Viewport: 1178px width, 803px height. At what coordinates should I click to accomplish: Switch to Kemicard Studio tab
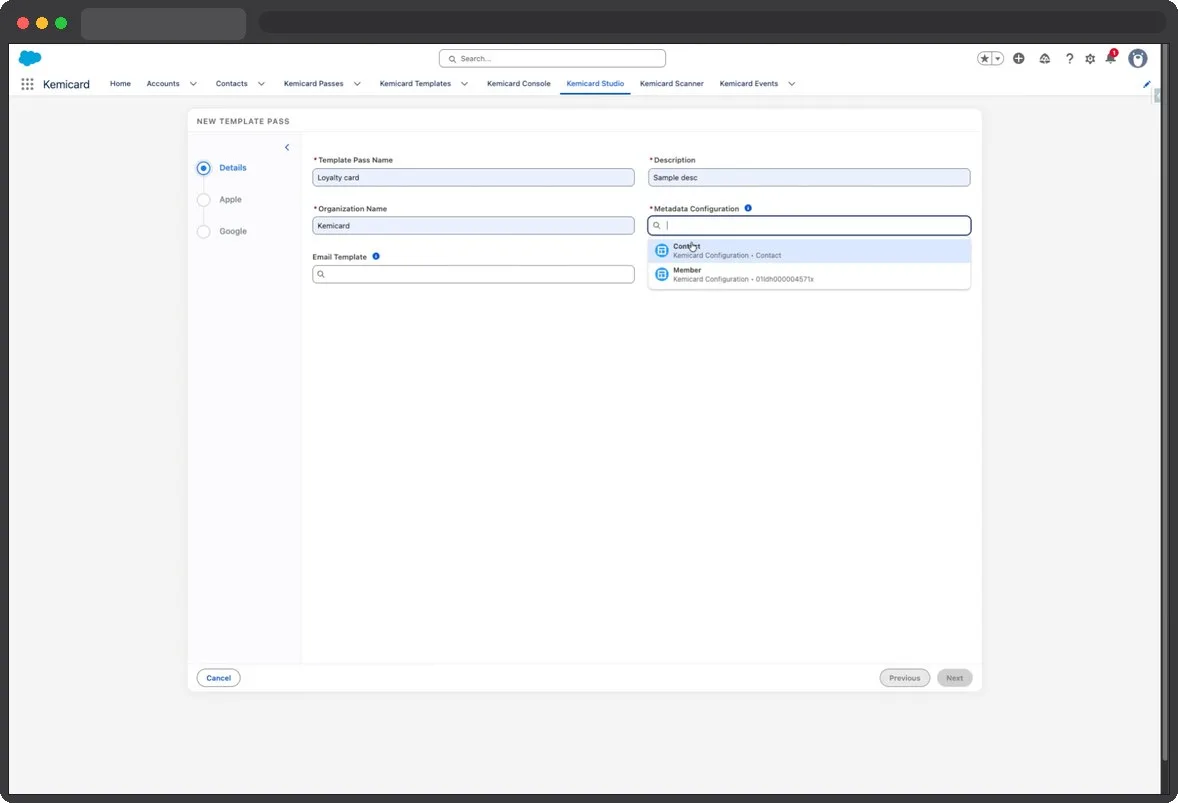tap(595, 83)
